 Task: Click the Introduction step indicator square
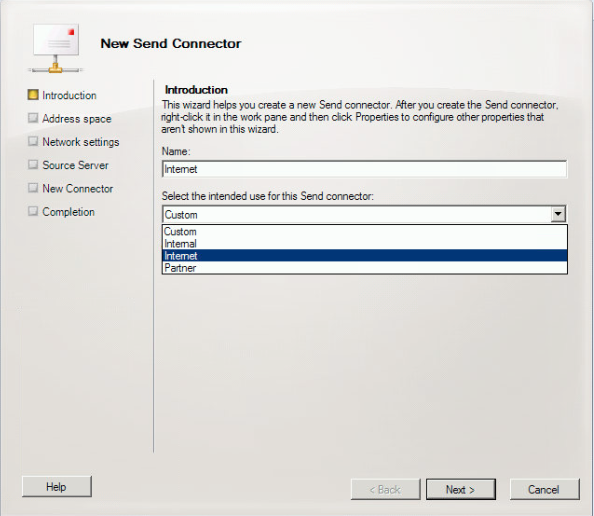33,95
